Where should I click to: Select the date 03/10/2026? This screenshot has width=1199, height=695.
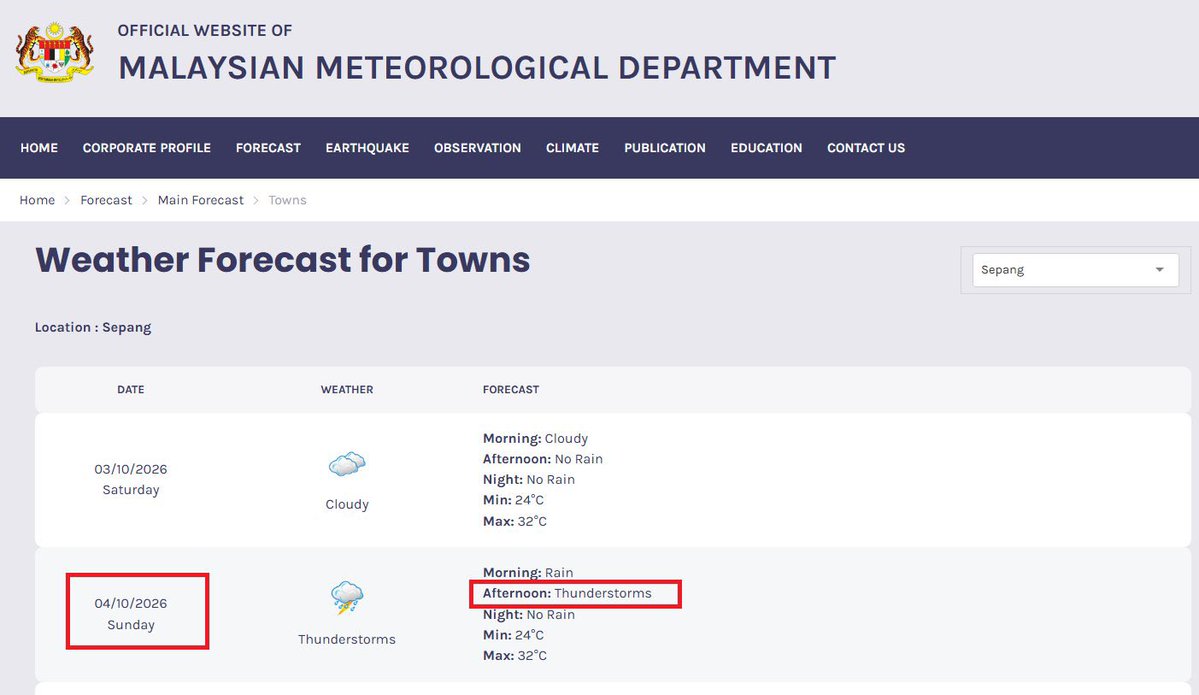pos(131,469)
